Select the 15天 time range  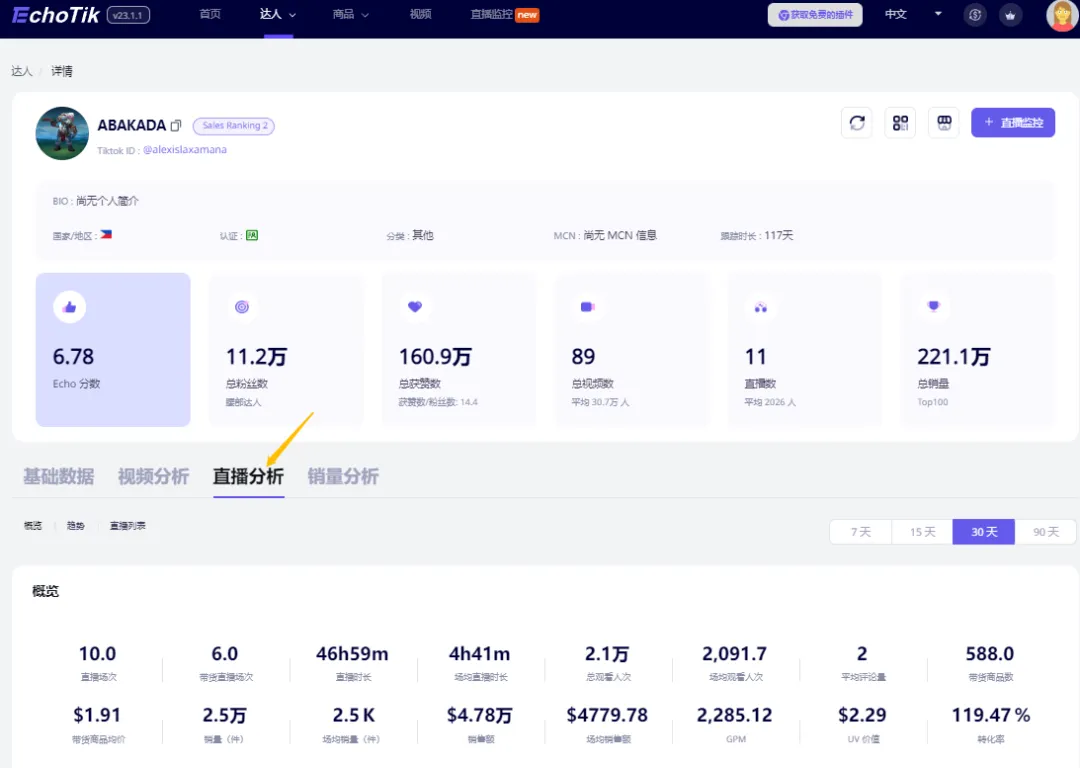click(922, 532)
